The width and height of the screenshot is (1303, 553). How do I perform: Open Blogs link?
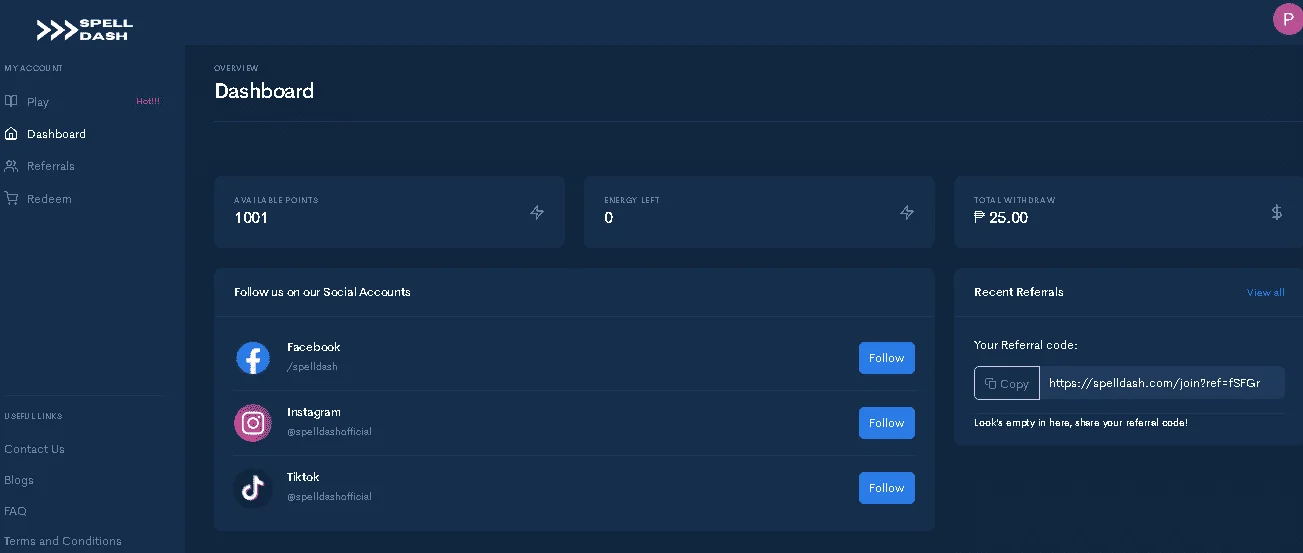pyautogui.click(x=19, y=480)
